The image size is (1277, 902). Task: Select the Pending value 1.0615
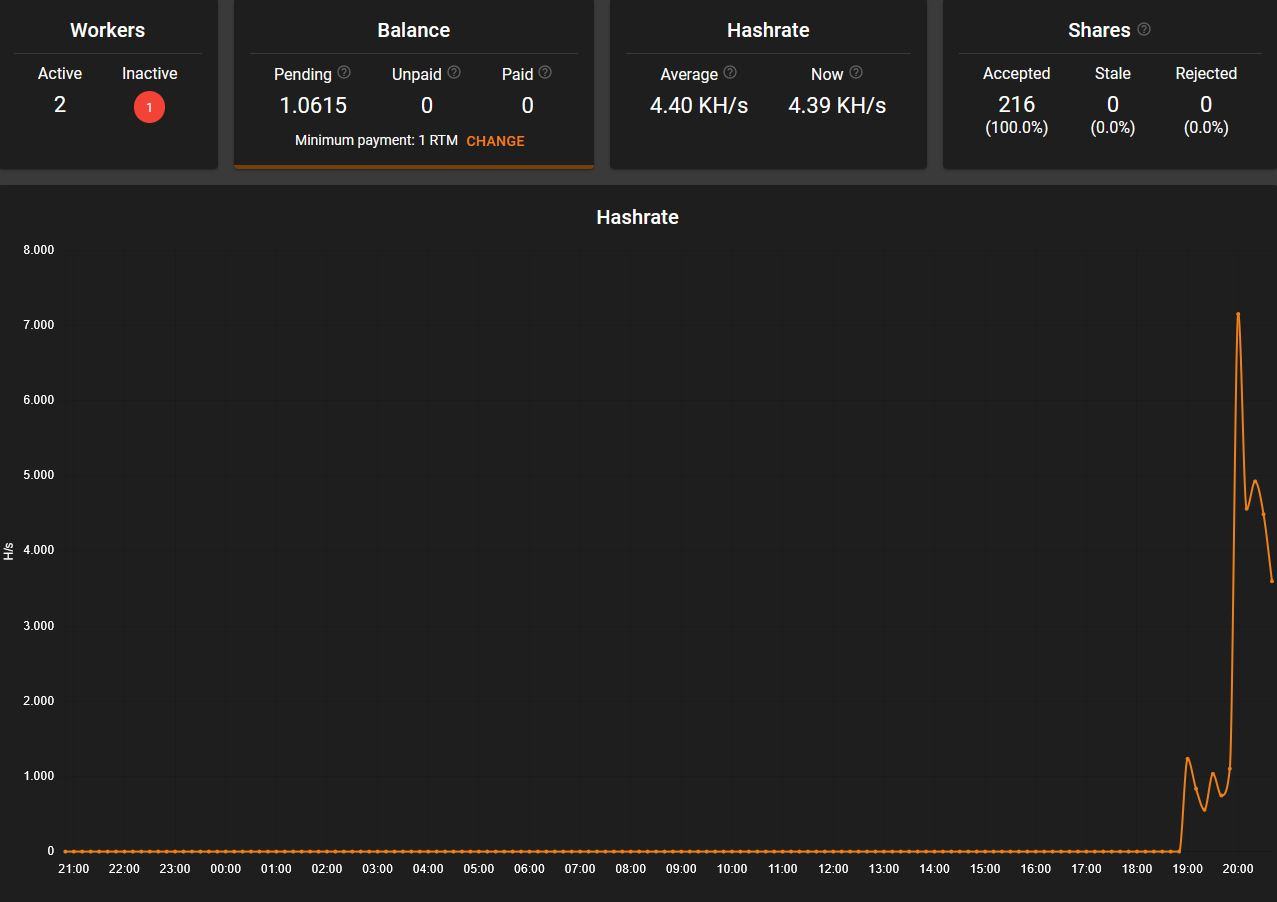(x=313, y=106)
